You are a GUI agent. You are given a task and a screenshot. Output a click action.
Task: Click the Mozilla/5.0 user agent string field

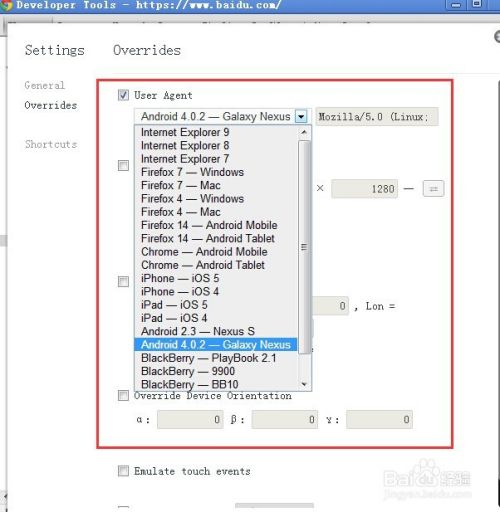(x=377, y=117)
